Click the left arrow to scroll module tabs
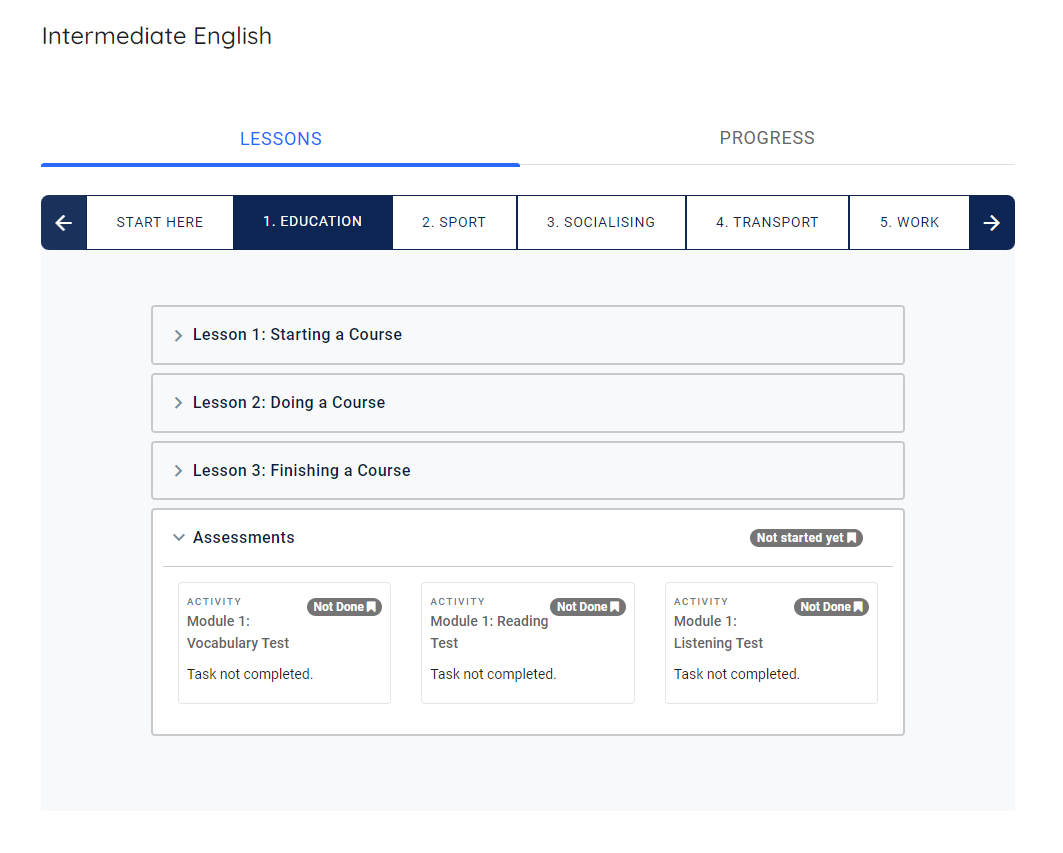This screenshot has width=1063, height=853. [64, 222]
